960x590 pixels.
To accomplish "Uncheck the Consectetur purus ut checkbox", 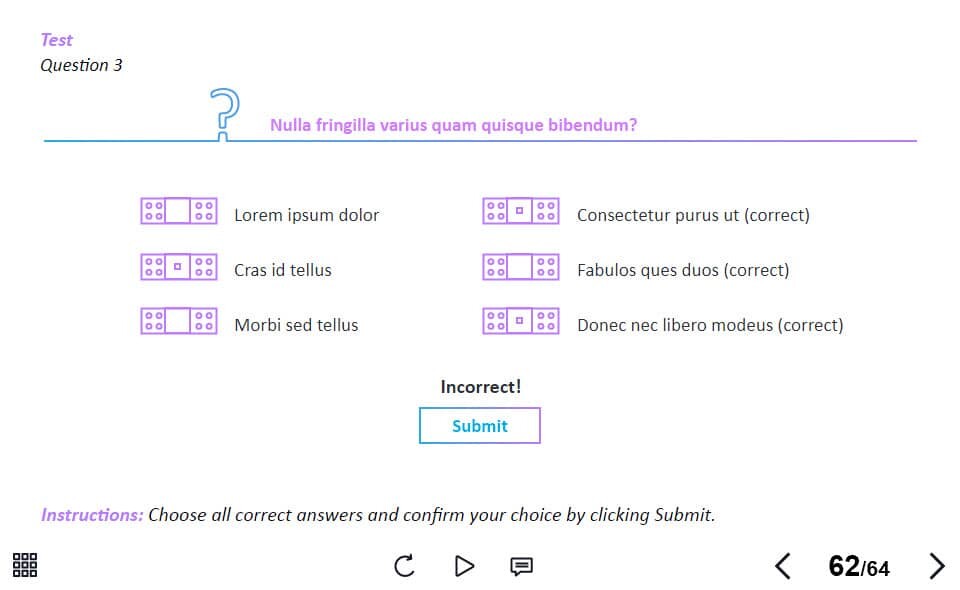I will click(x=520, y=211).
